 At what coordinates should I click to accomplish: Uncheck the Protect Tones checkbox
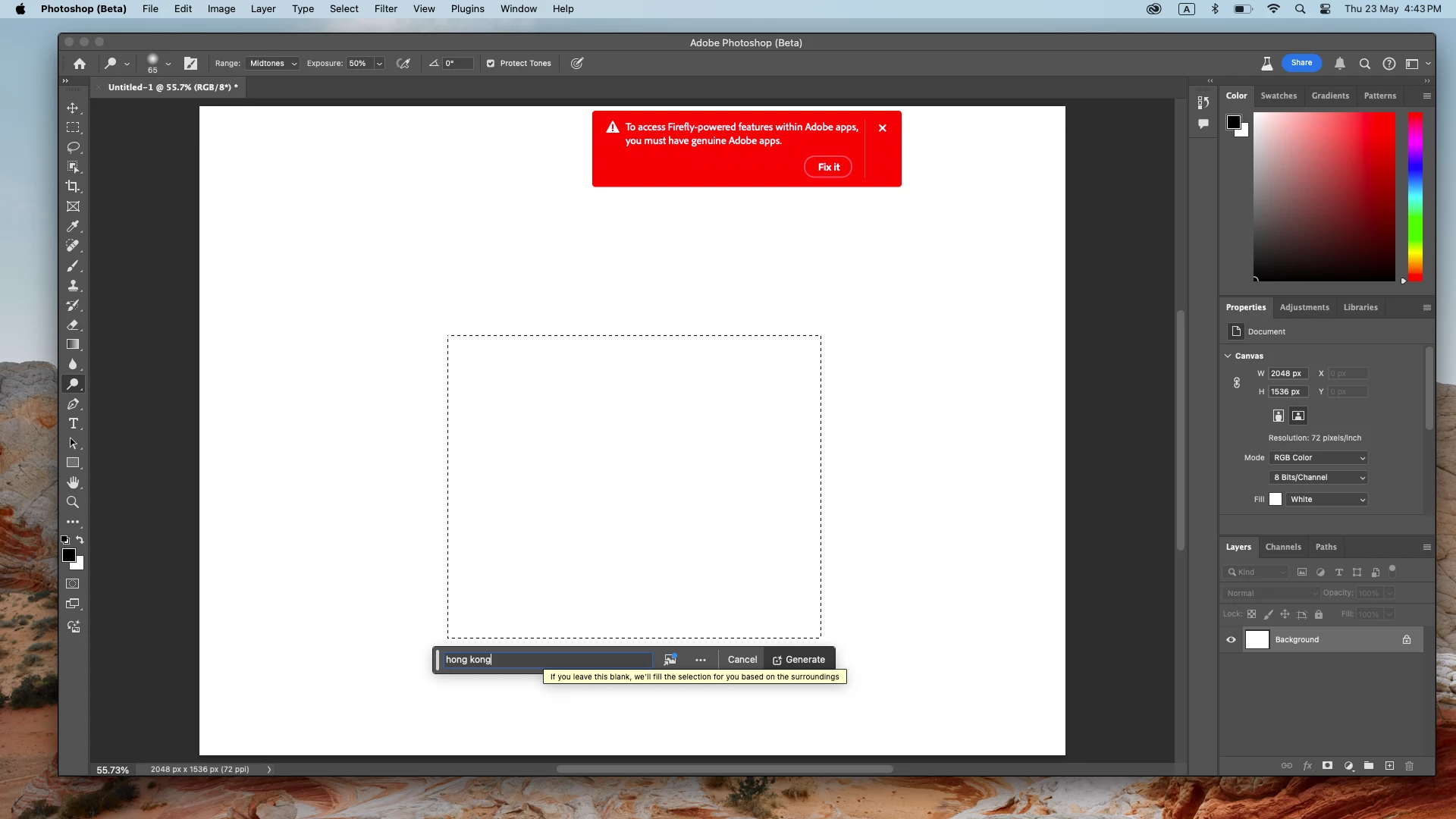point(491,64)
